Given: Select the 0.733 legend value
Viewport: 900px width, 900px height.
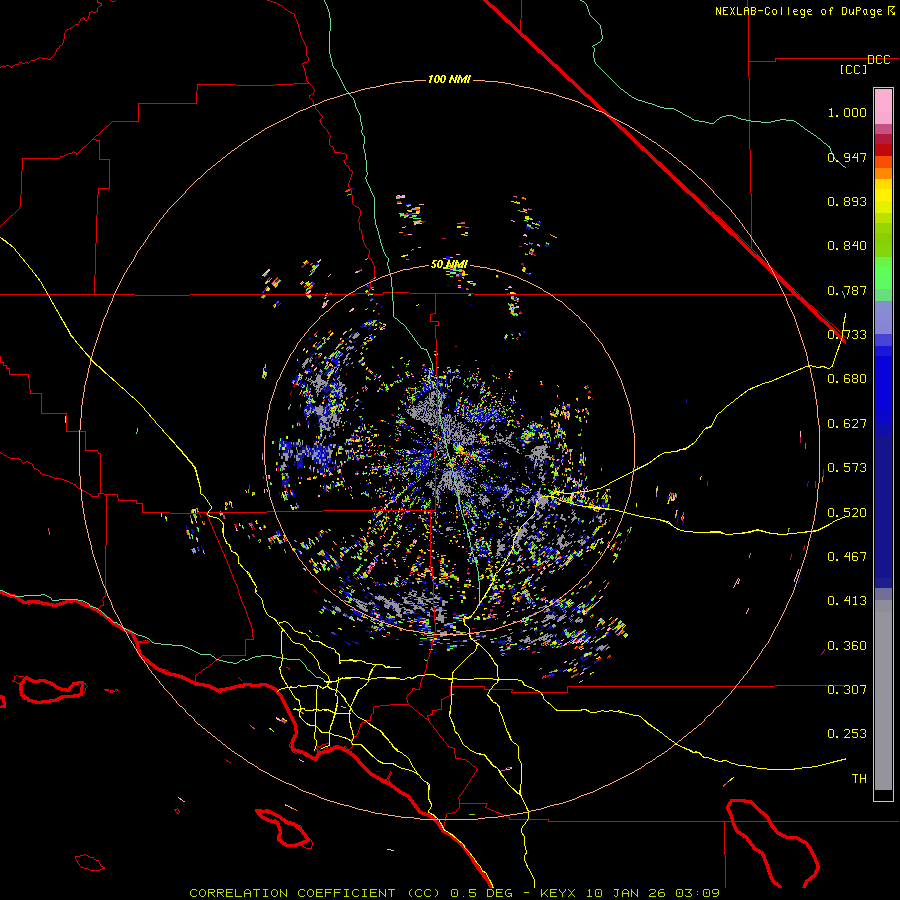Looking at the screenshot, I should (x=847, y=335).
